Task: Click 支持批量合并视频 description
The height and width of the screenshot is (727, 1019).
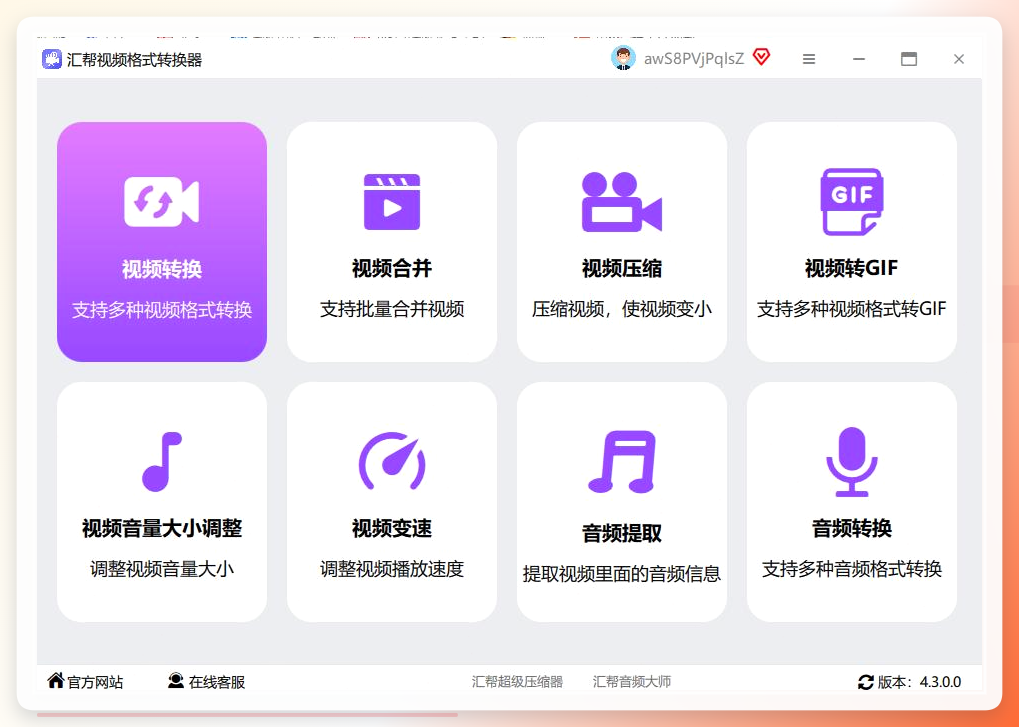Action: 392,309
